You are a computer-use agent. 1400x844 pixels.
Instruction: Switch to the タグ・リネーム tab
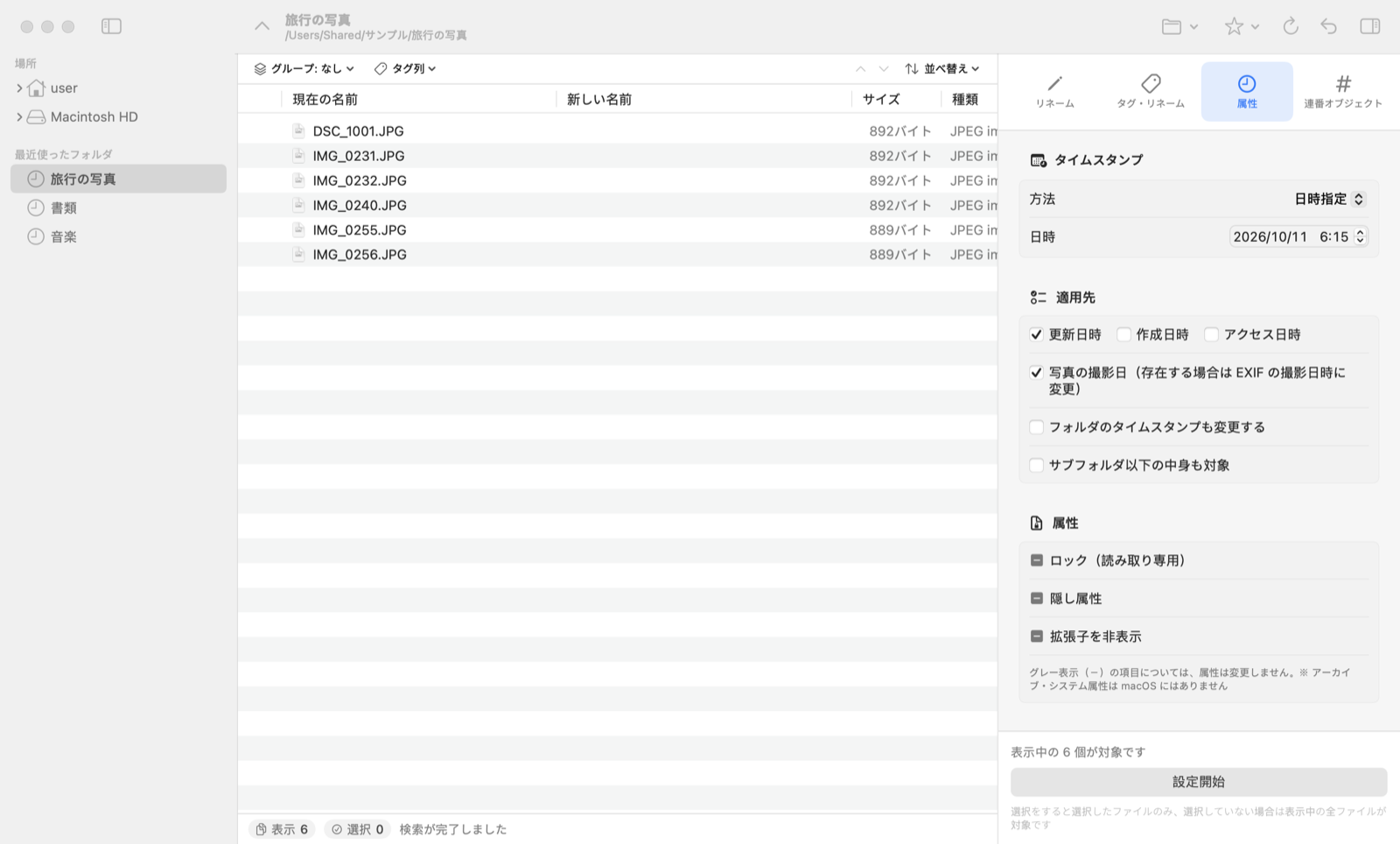[x=1151, y=92]
